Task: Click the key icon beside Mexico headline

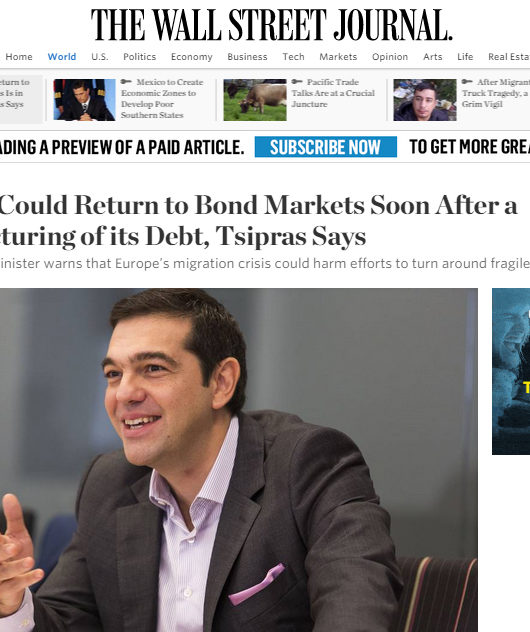Action: tap(126, 82)
